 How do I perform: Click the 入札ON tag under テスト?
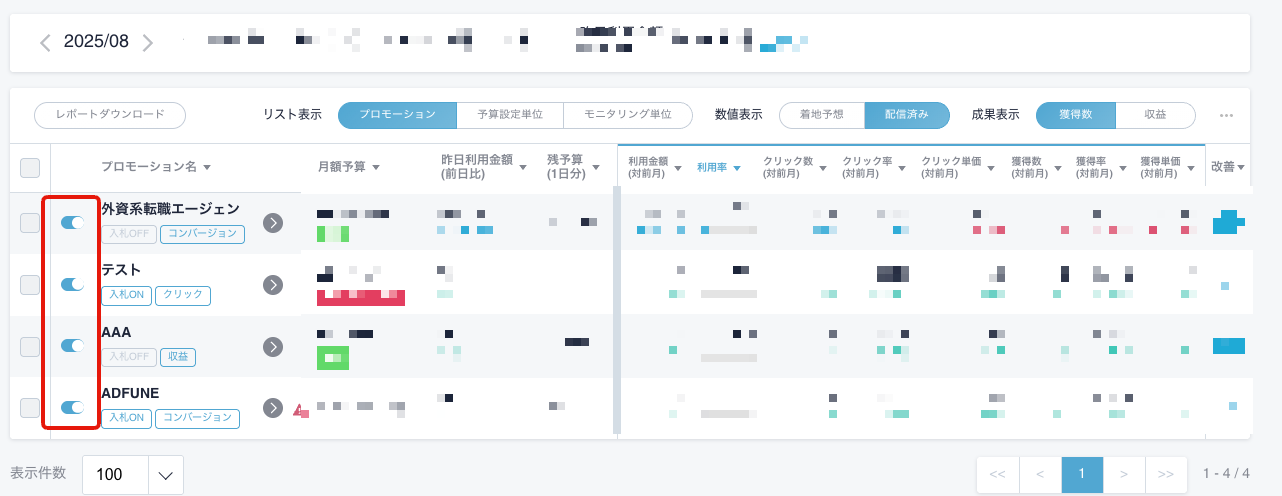pos(125,295)
